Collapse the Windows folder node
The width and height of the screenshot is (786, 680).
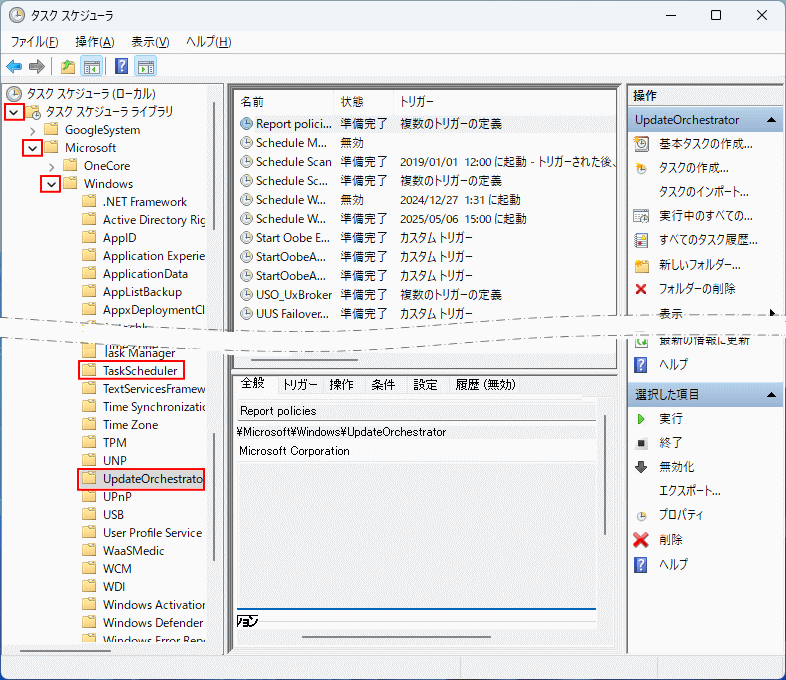click(x=51, y=184)
